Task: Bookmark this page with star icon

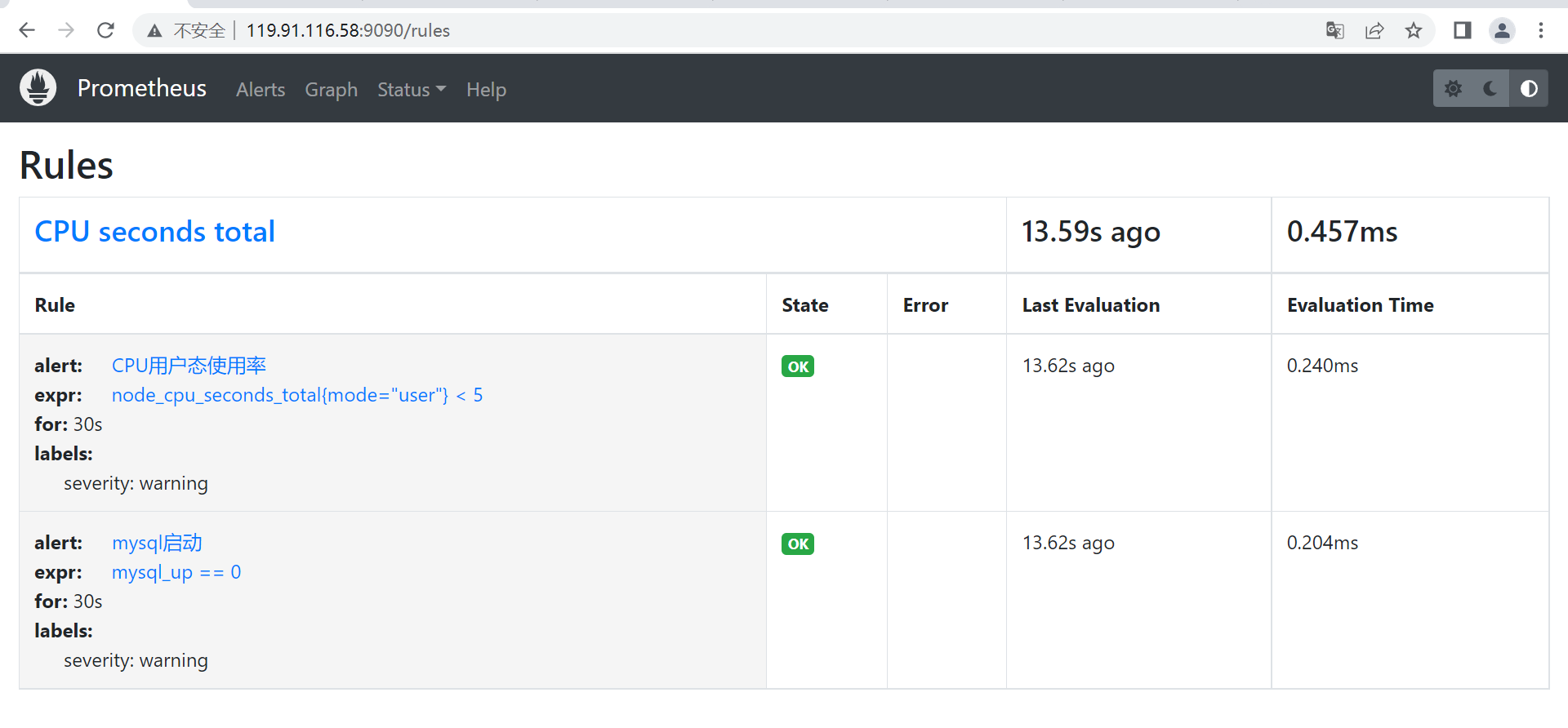Action: [x=1414, y=30]
